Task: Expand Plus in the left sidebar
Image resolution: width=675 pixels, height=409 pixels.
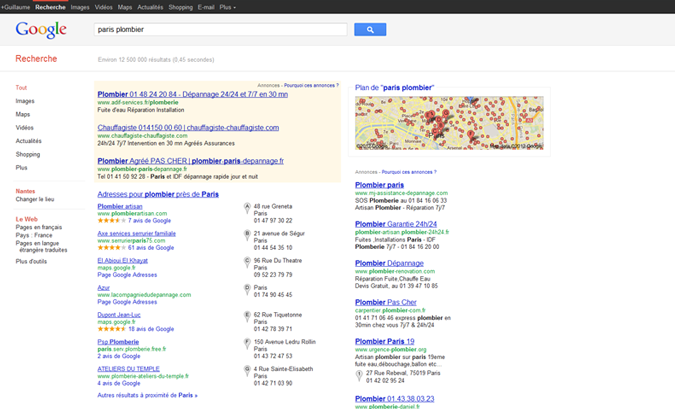Action: 22,168
